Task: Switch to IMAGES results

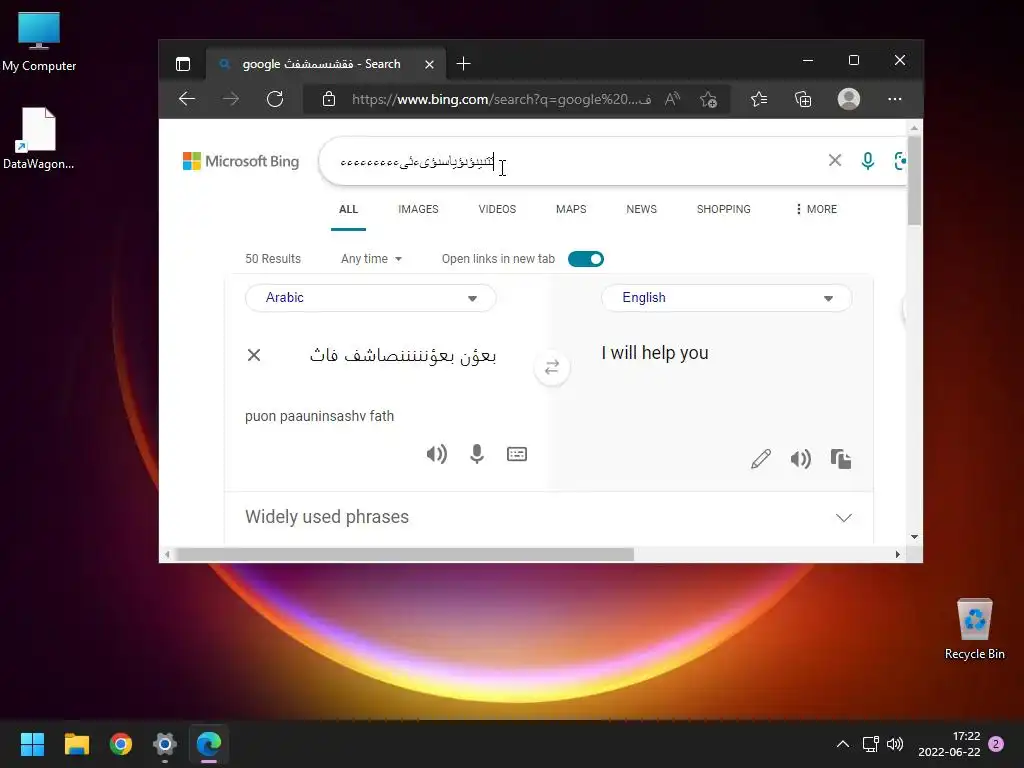Action: click(418, 209)
